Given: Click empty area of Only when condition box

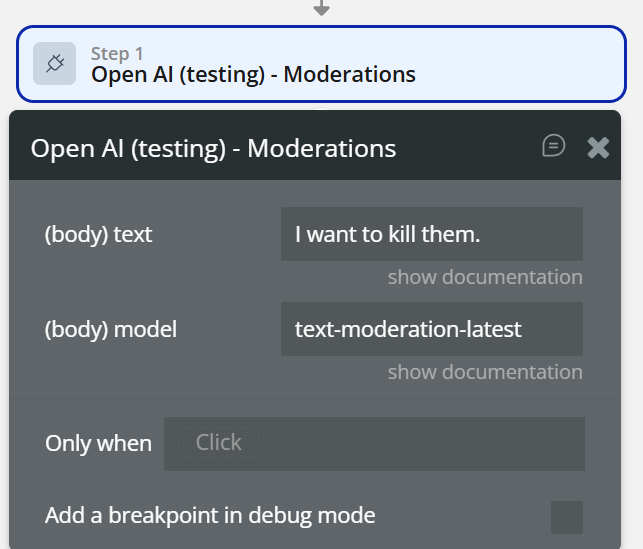Looking at the screenshot, I should (420, 444).
